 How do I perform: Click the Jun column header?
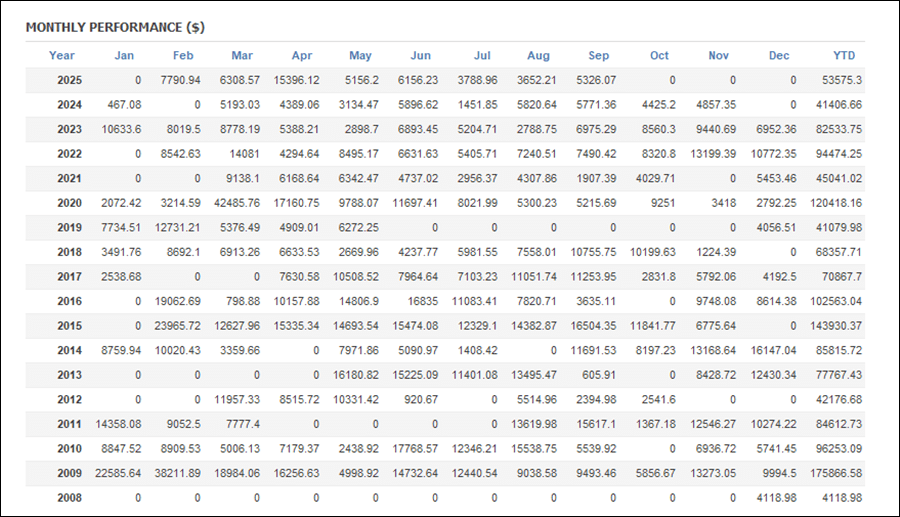[x=421, y=56]
